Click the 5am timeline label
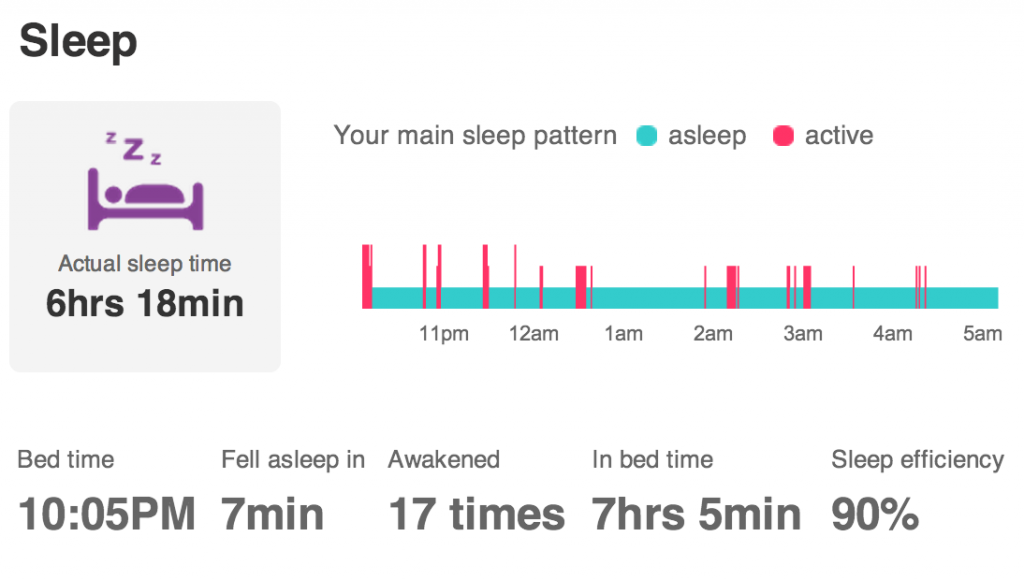1024x580 pixels. point(982,334)
